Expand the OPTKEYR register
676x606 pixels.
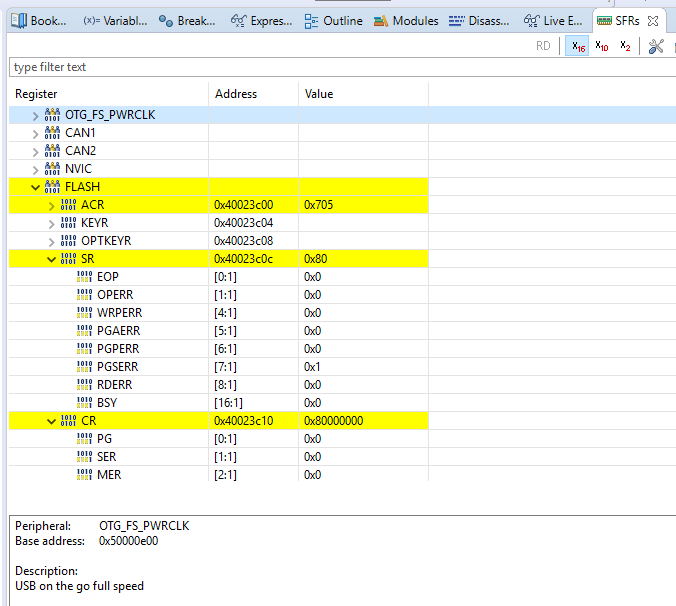click(51, 241)
